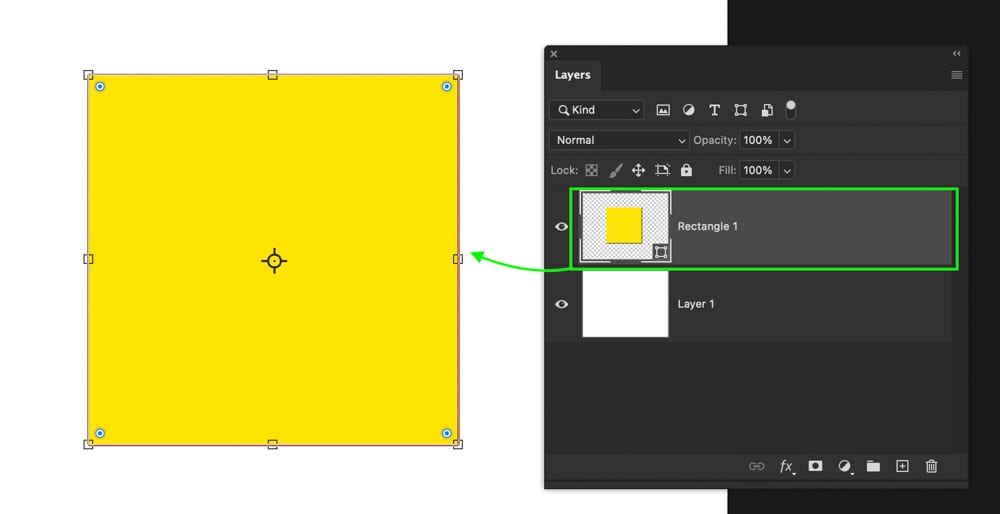Image resolution: width=1000 pixels, height=514 pixels.
Task: Click top-middle transform handle
Action: [272, 75]
